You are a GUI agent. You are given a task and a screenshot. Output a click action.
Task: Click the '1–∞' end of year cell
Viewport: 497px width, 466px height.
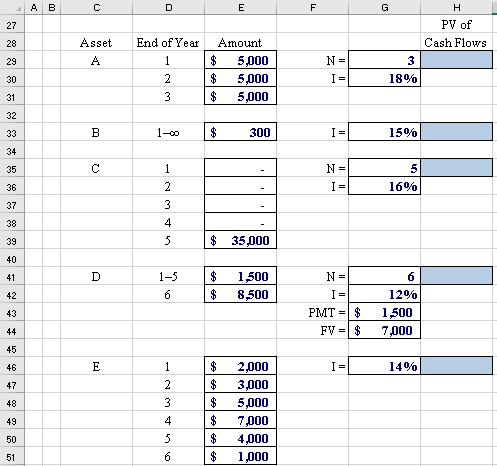(x=169, y=132)
